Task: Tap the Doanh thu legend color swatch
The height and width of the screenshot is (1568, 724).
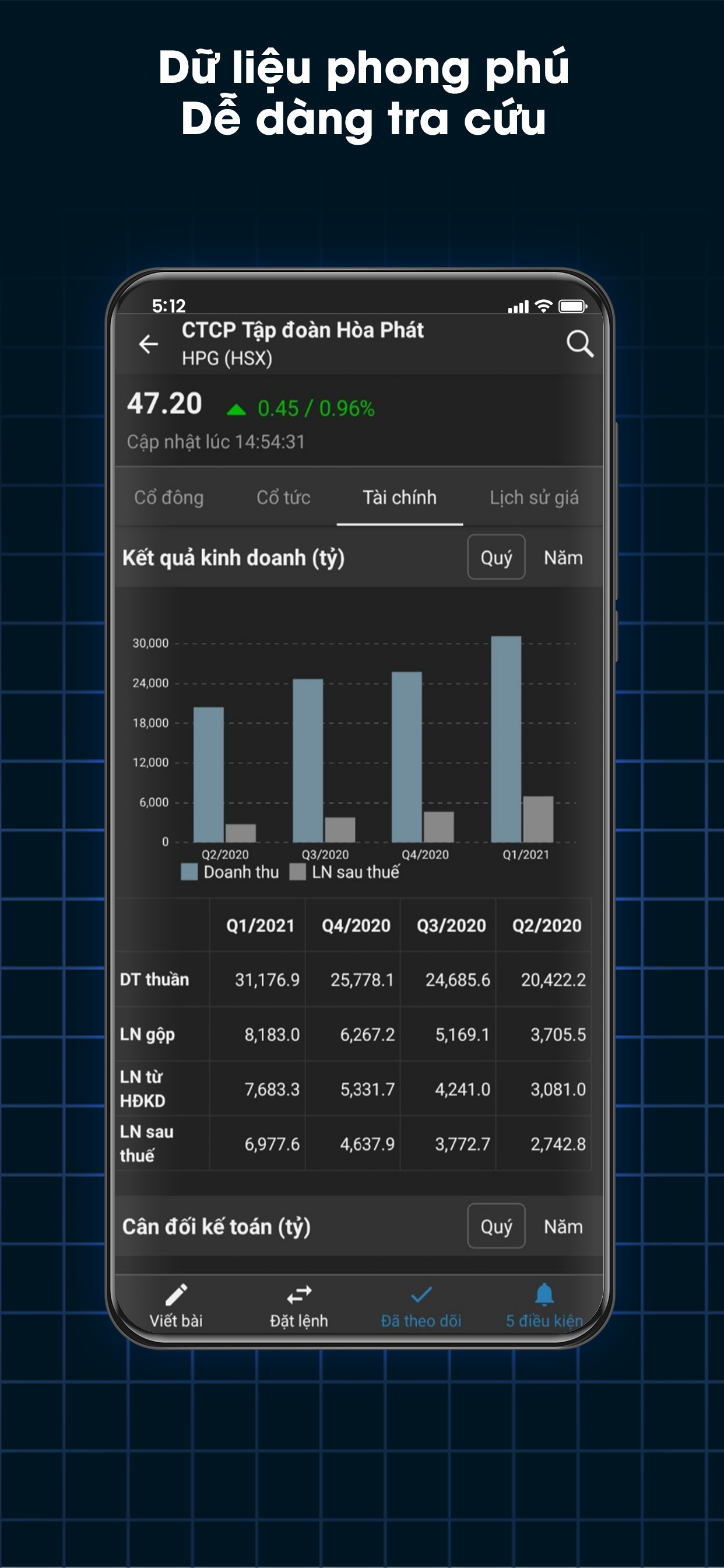Action: 189,872
